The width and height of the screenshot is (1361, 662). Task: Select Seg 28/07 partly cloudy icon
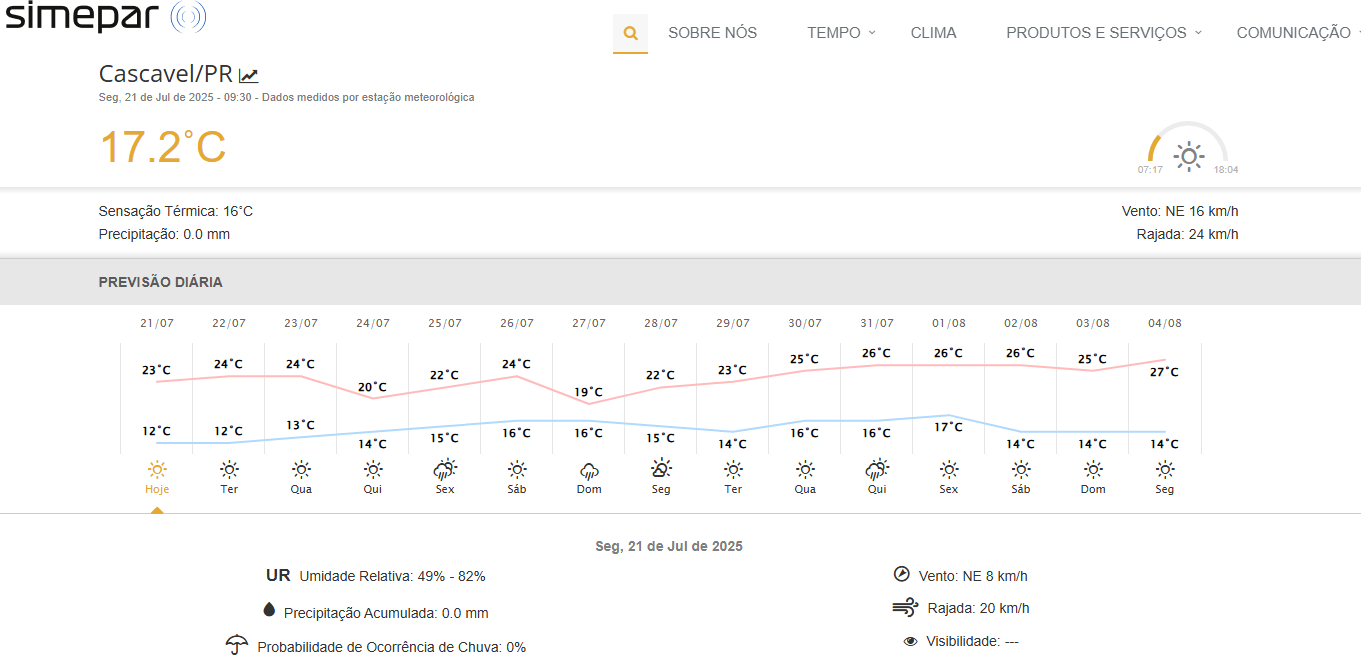661,468
